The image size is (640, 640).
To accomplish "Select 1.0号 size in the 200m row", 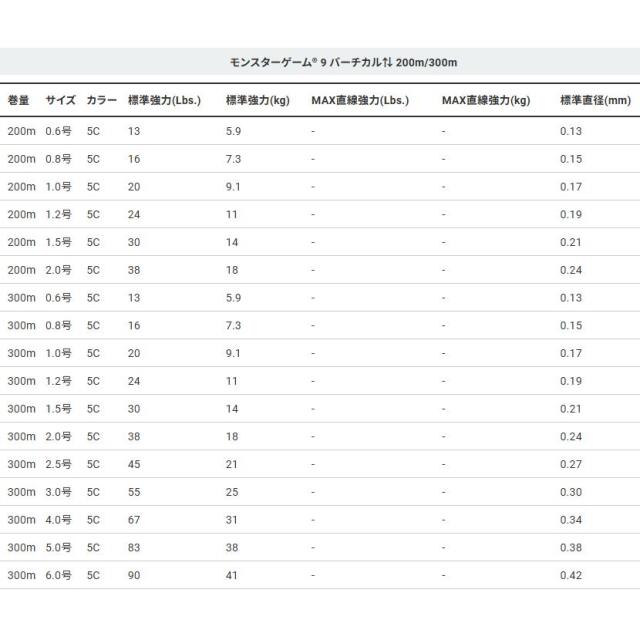I will point(58,187).
